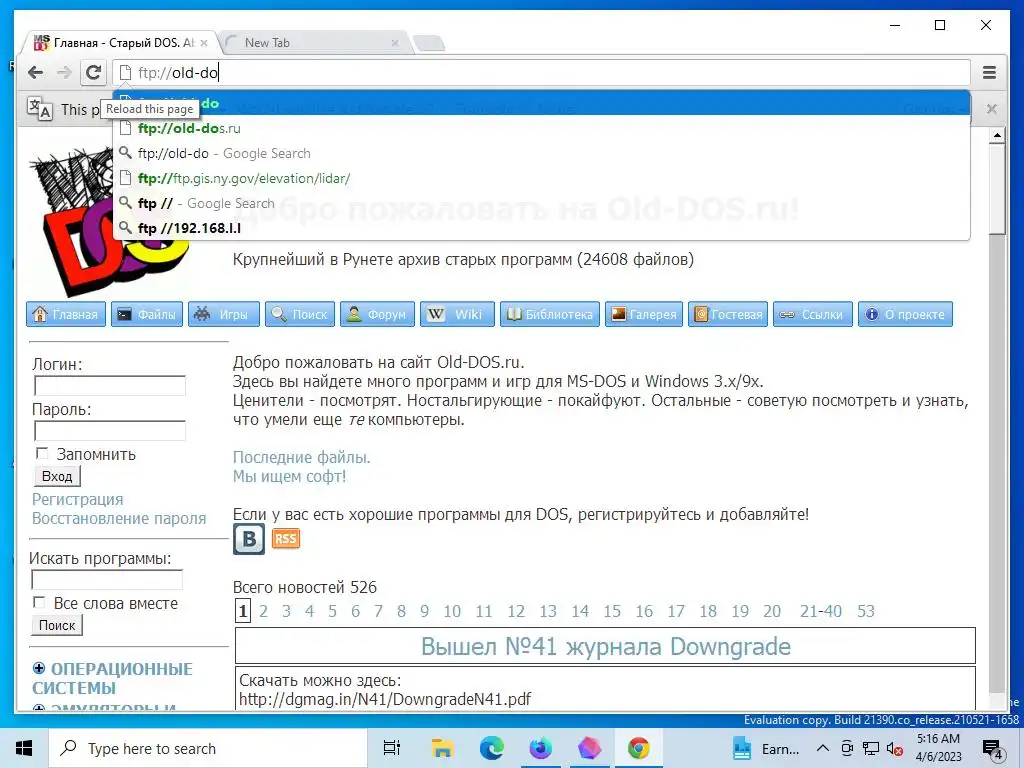Click the page vertical scrollbar thumb
The height and width of the screenshot is (768, 1024).
[x=997, y=189]
